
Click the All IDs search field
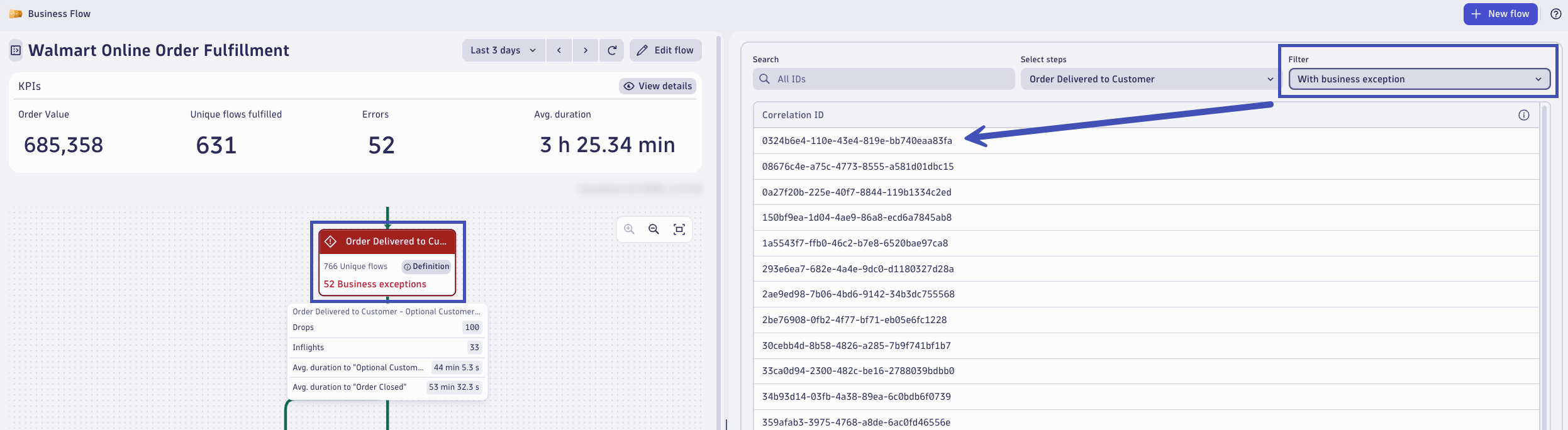[x=884, y=79]
